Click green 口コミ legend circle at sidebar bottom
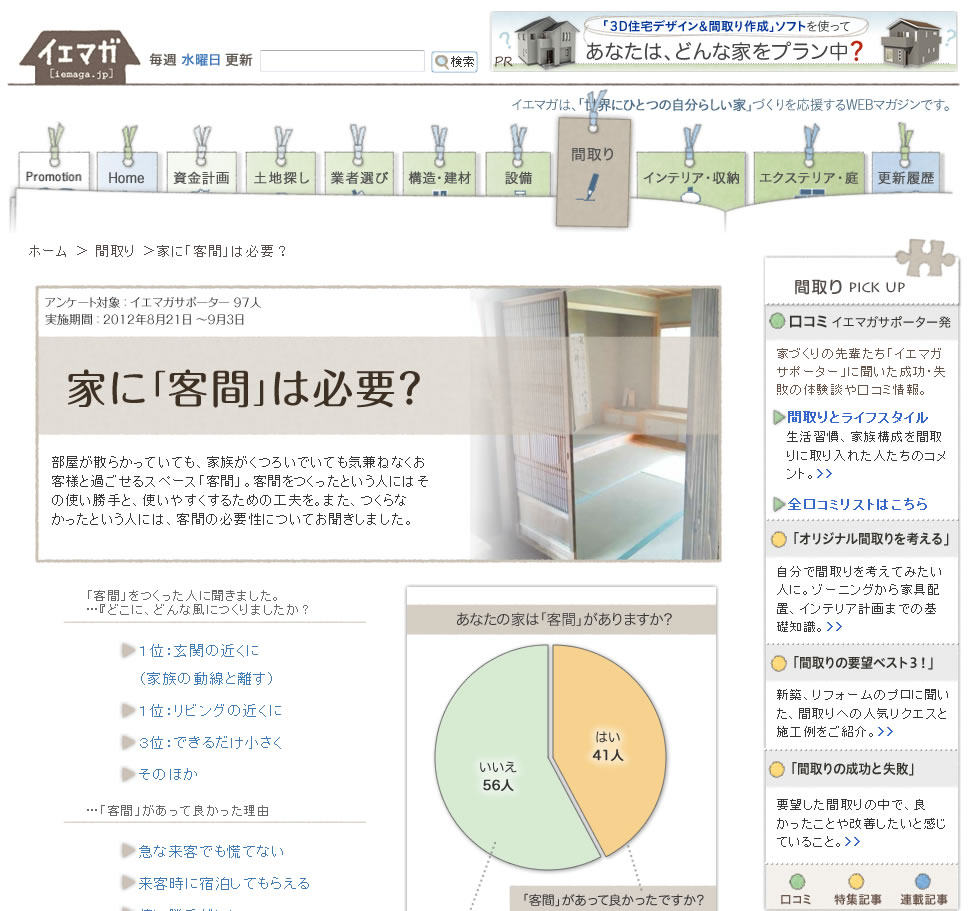969x911 pixels. (797, 881)
